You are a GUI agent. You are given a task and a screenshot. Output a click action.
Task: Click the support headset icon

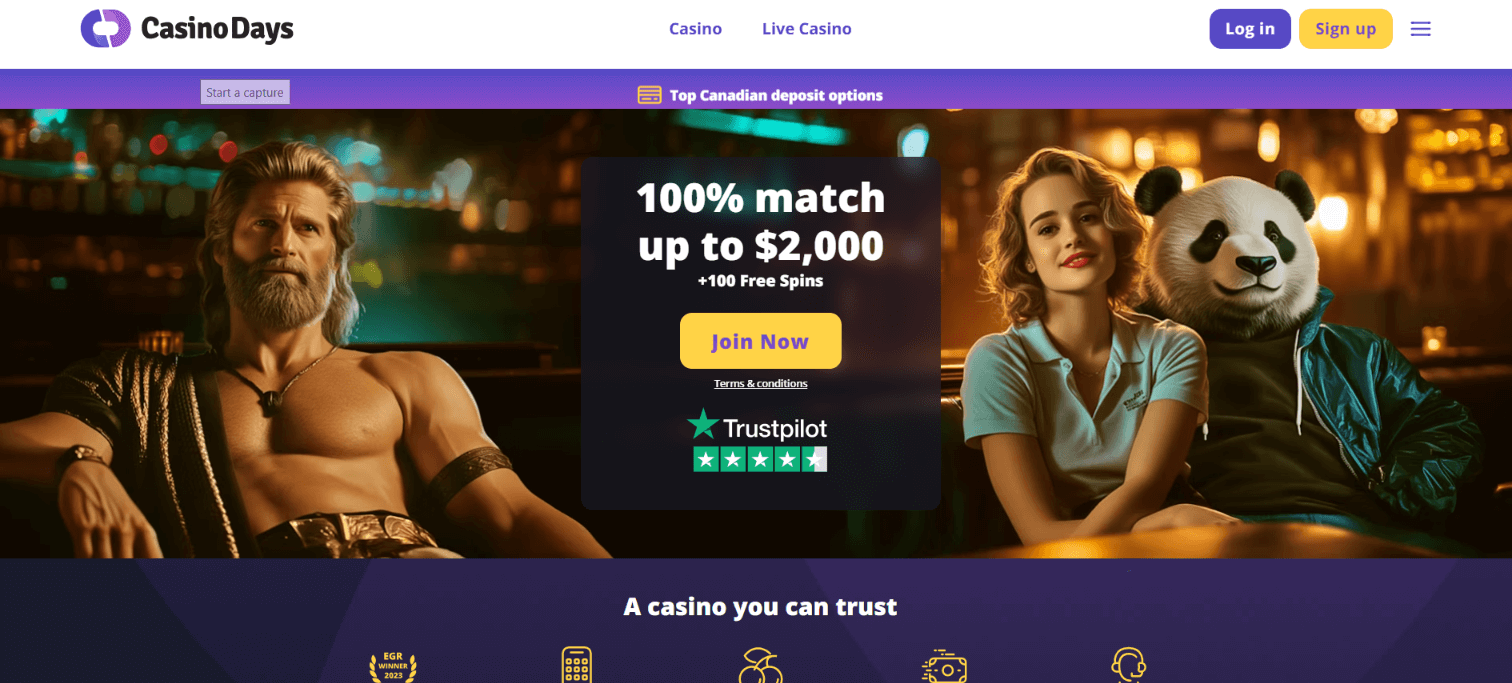[1128, 665]
